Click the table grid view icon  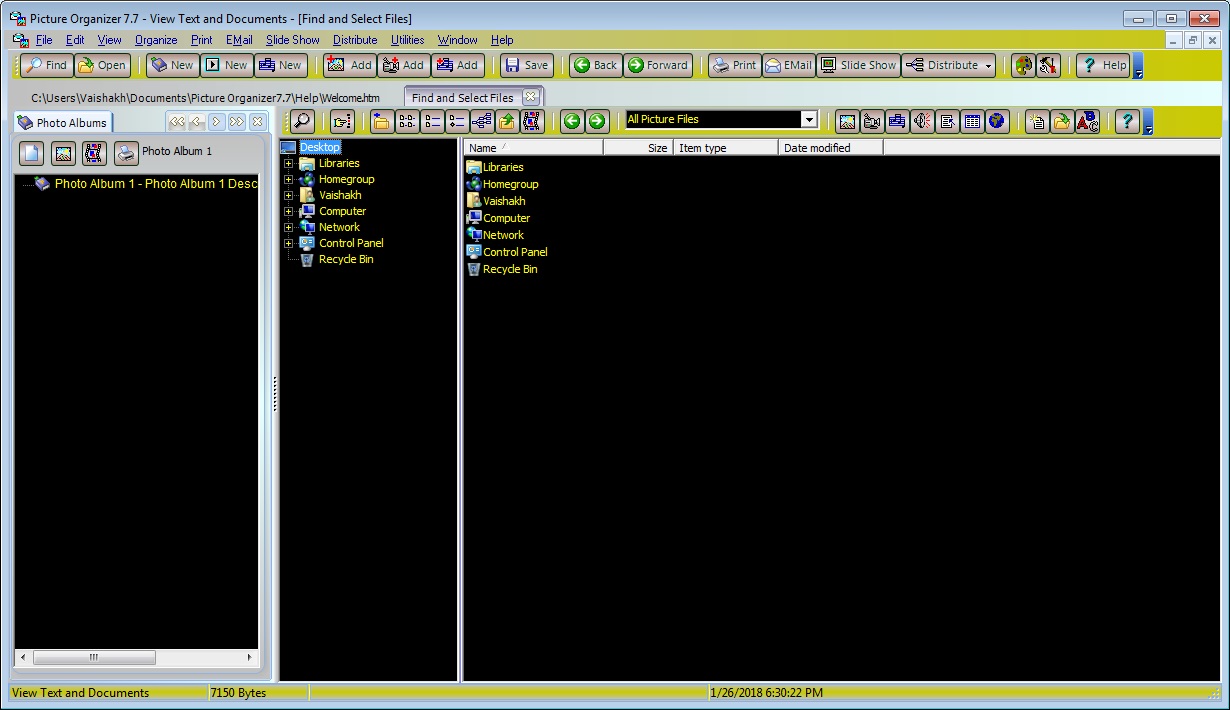971,121
